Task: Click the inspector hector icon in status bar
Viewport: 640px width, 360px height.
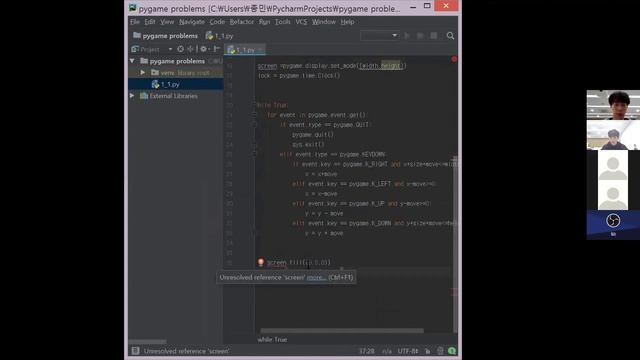Action: [440, 351]
